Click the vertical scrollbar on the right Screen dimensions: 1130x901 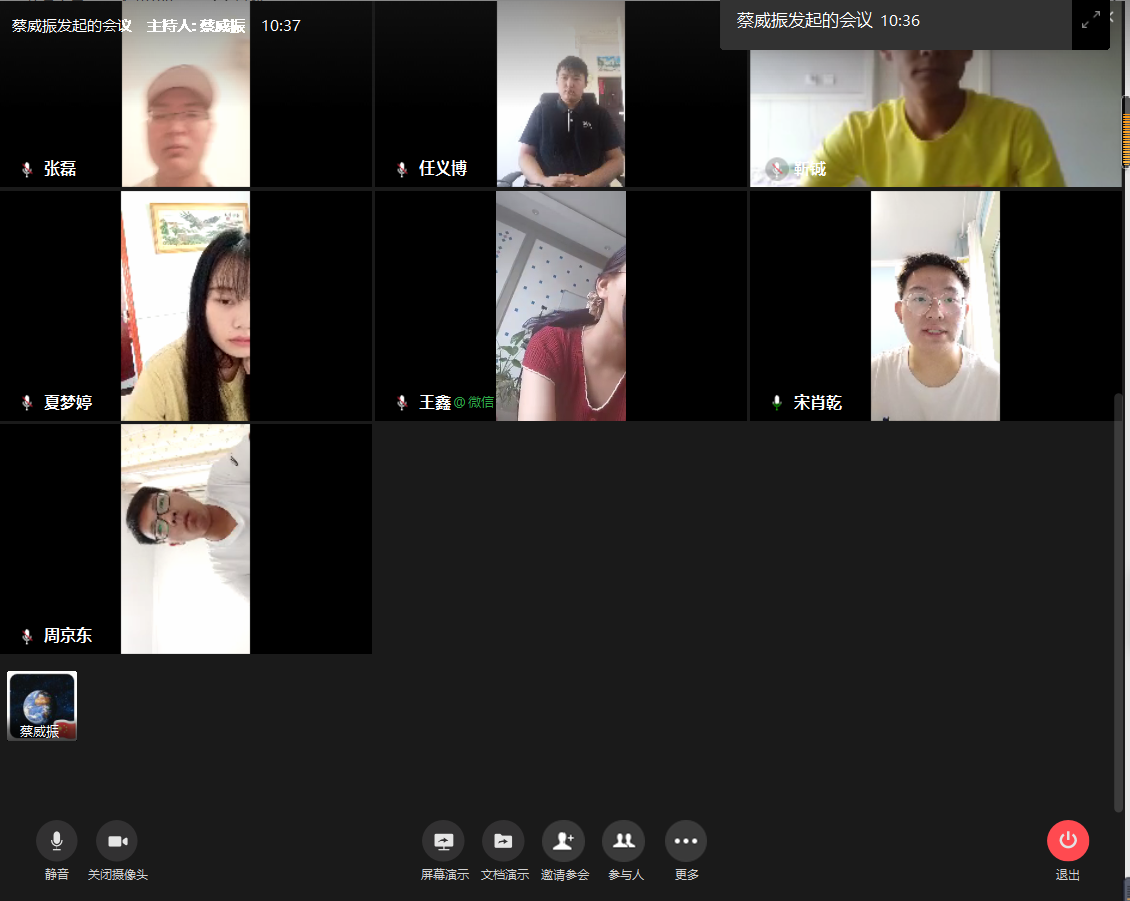click(x=1119, y=600)
